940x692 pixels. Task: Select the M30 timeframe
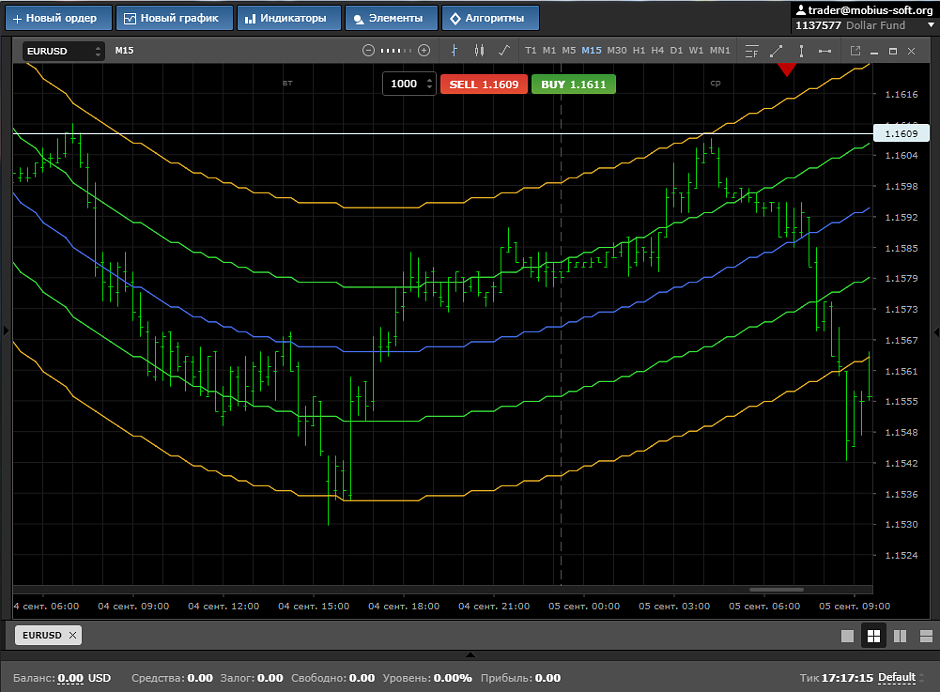click(x=617, y=50)
